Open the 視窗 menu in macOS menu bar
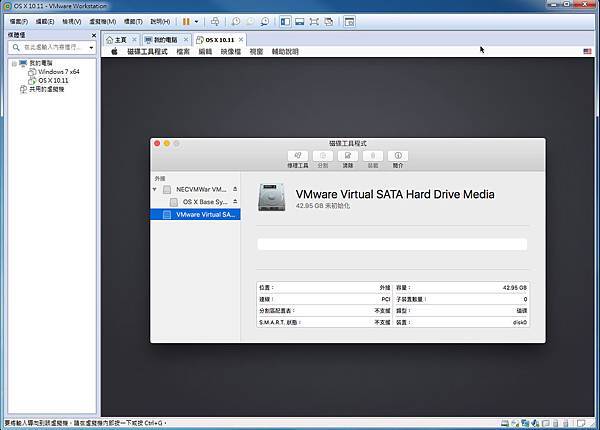Viewport: 600px width, 430px height. pyautogui.click(x=256, y=52)
